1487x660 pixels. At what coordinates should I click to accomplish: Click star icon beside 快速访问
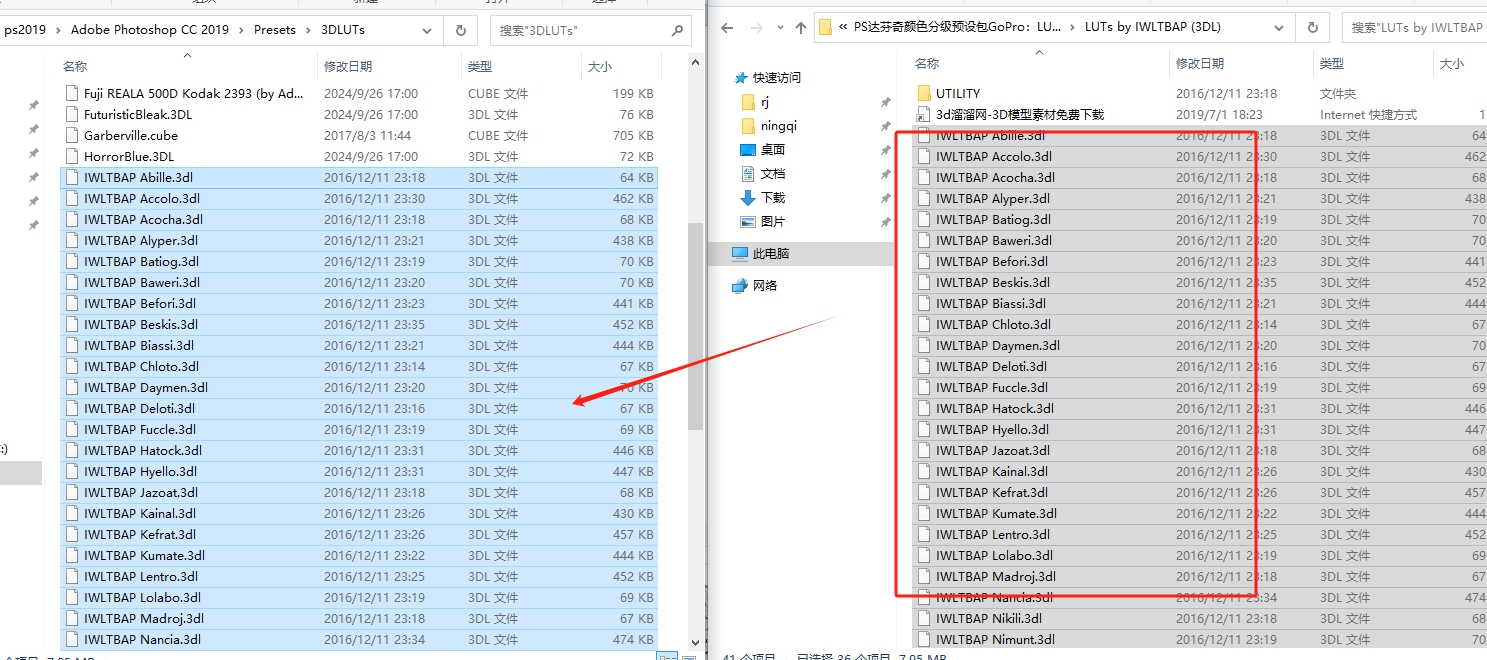click(x=740, y=78)
